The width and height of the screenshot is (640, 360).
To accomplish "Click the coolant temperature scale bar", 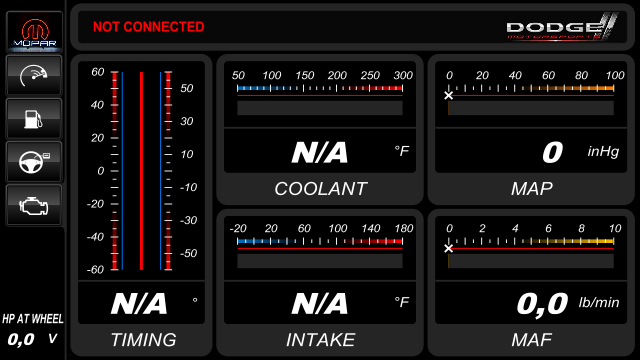I will (320, 88).
